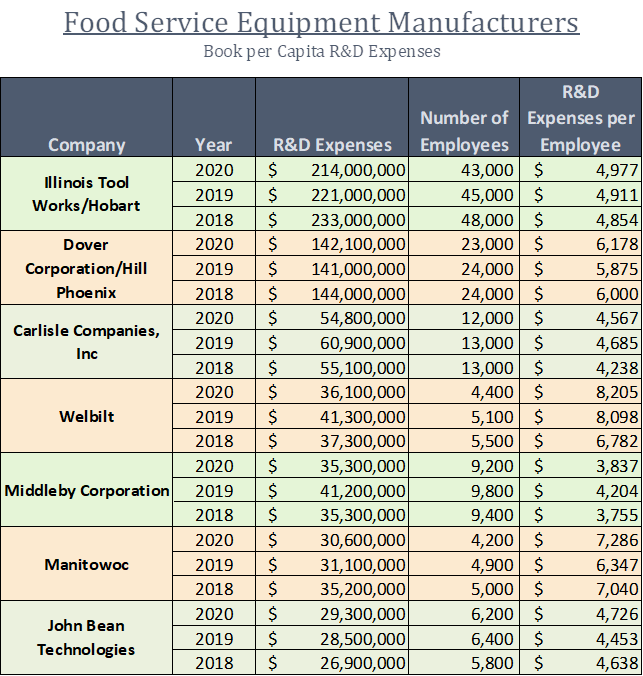Click the R&D Expenses column header
Screen dimensions: 643x676
332,144
